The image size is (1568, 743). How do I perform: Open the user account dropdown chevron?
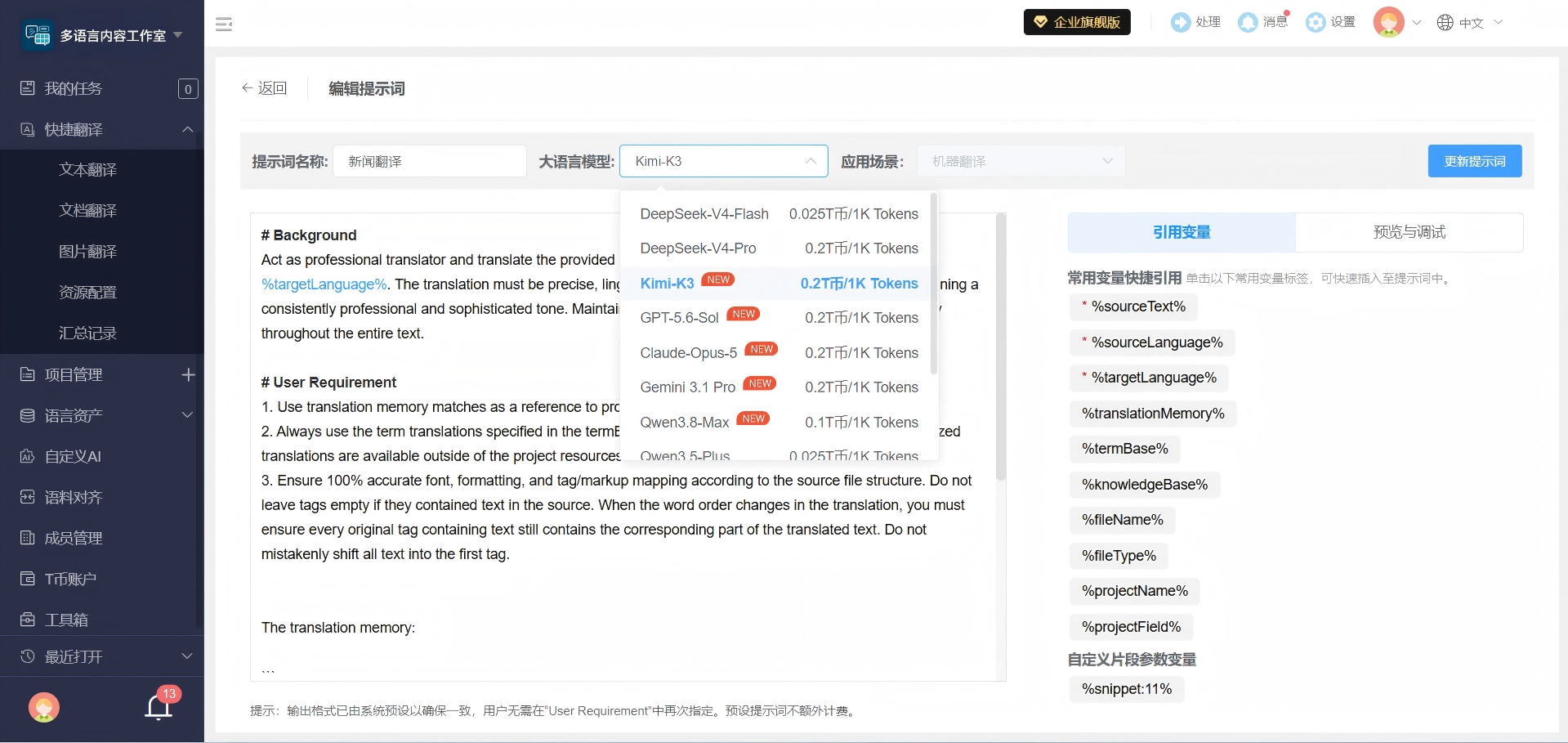[1417, 22]
